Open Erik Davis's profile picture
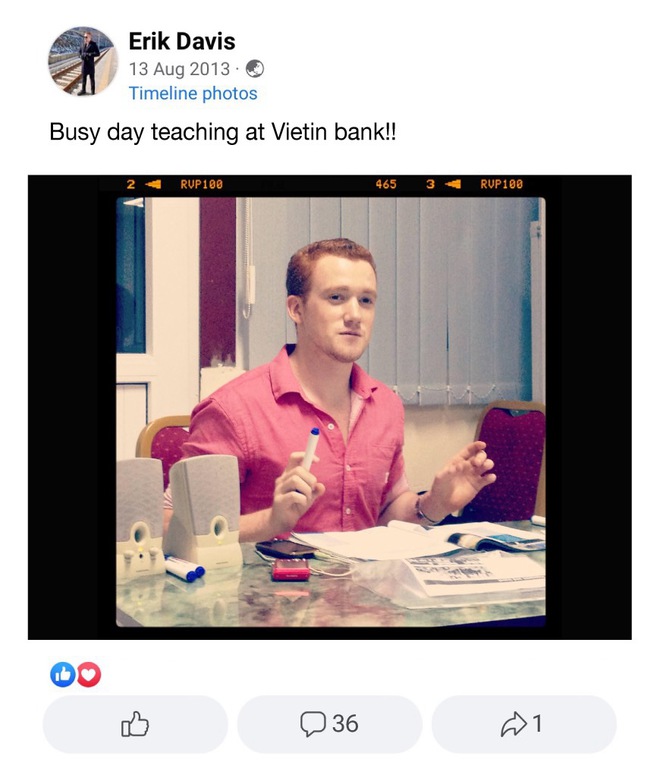This screenshot has height=775, width=660. click(82, 60)
